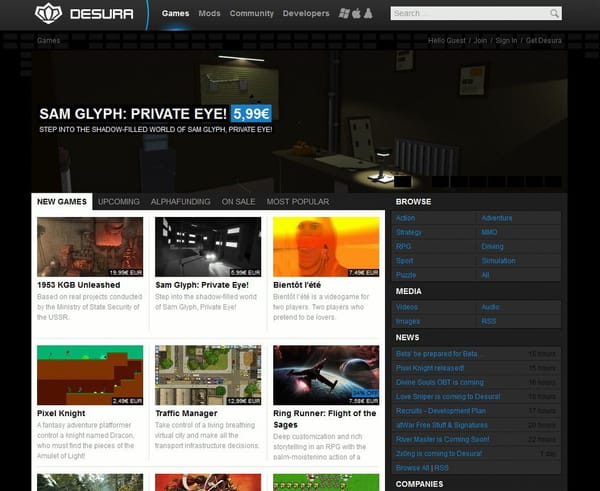The image size is (600, 491).
Task: Click the Traffic Manager title link
Action: coord(186,413)
